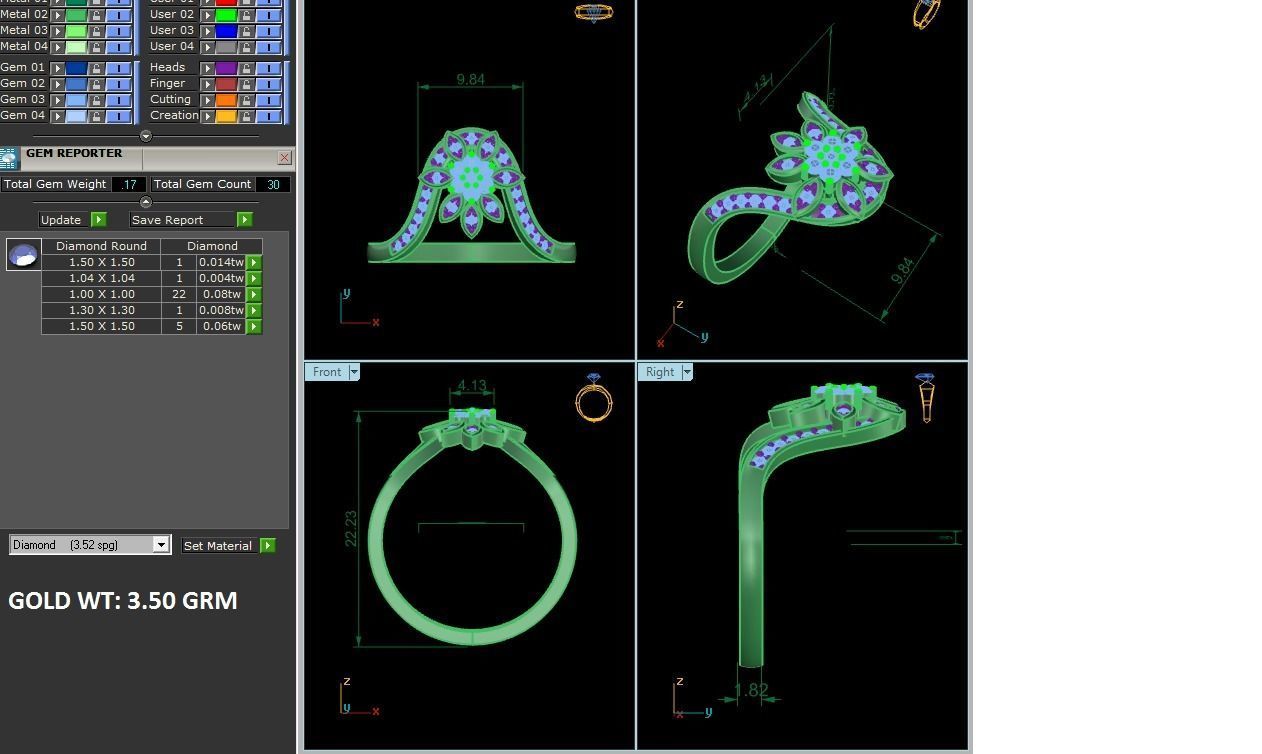Viewport: 1262px width, 754px height.
Task: Expand Gem 02 layer arrow button
Action: 57,84
